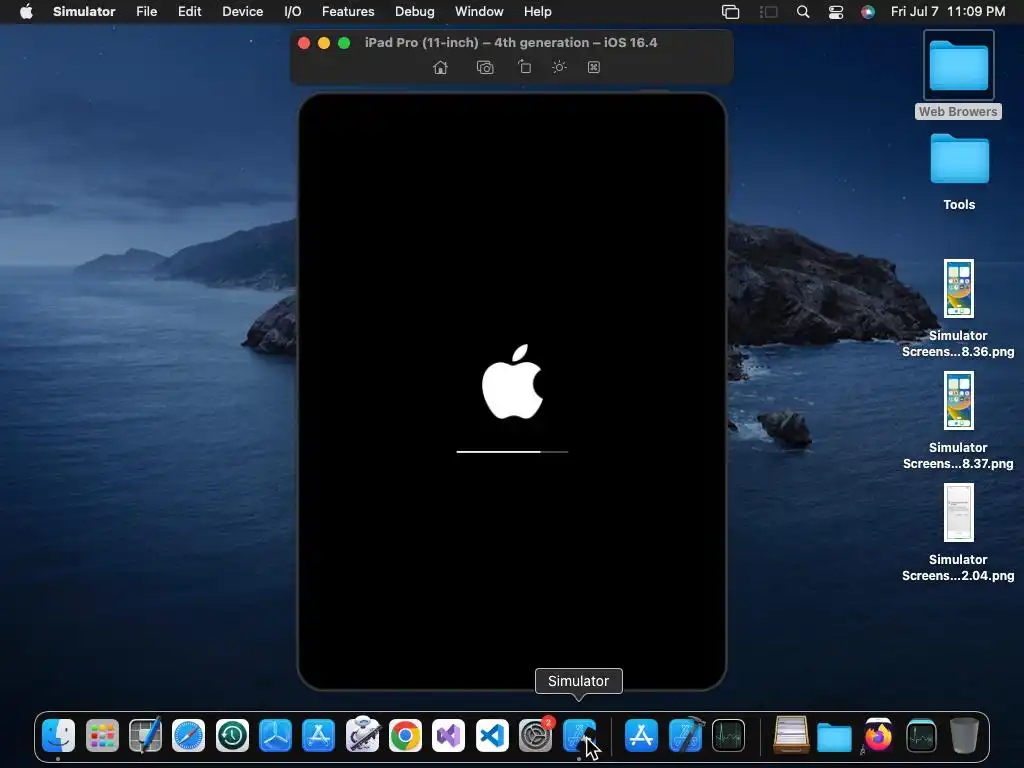Screen dimensions: 1024x768
Task: Click the boot progress bar under the Apple logo
Action: (512, 451)
